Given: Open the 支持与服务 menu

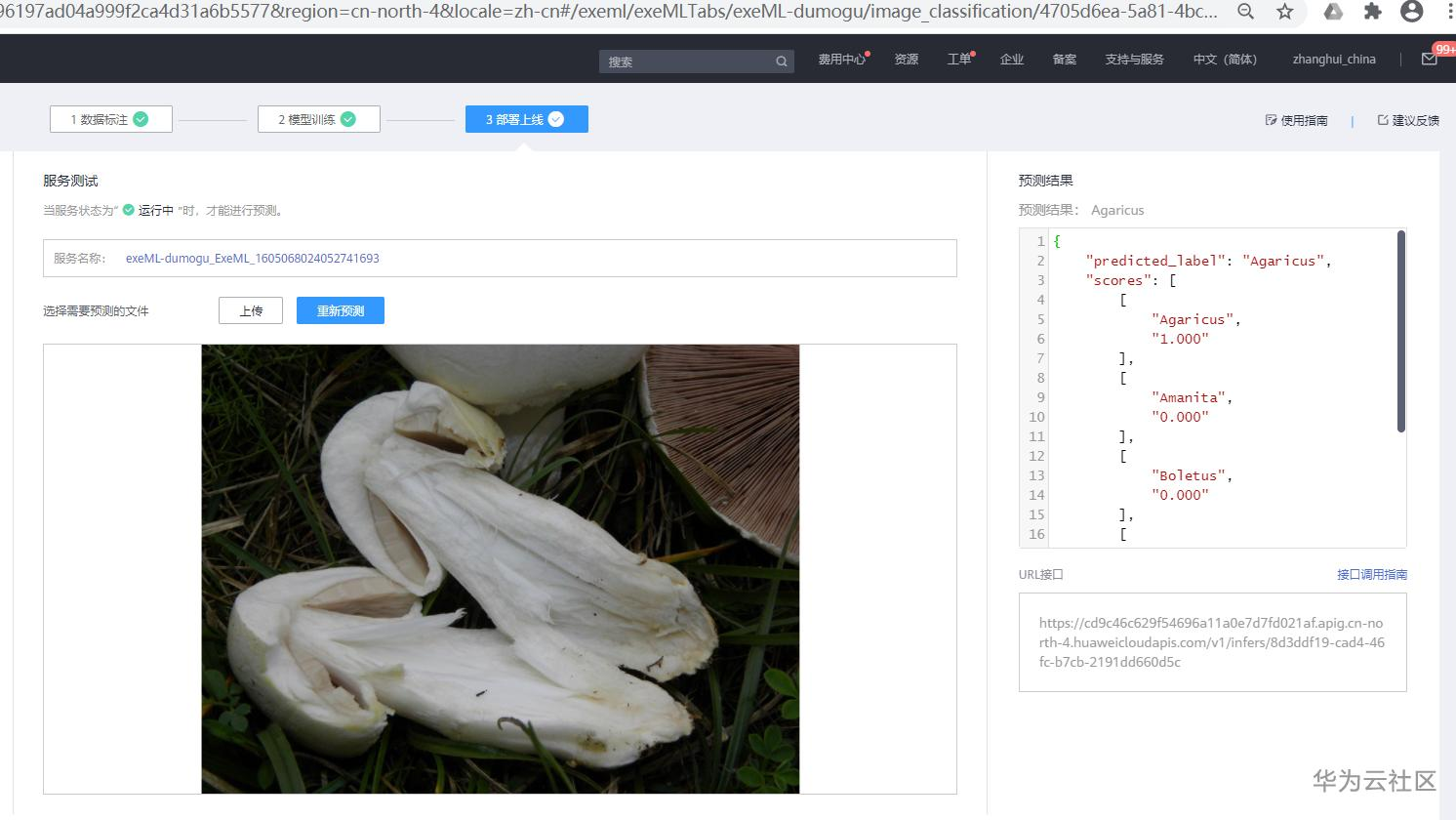Looking at the screenshot, I should pyautogui.click(x=1134, y=59).
